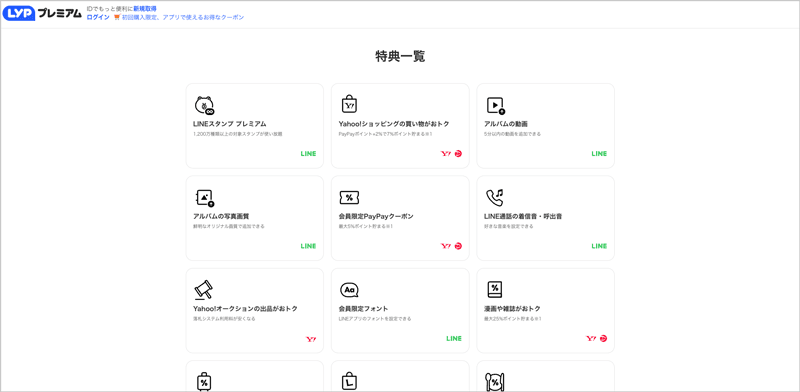
Task: Open LINE通話の着信音・呼出音 title
Action: pyautogui.click(x=523, y=216)
